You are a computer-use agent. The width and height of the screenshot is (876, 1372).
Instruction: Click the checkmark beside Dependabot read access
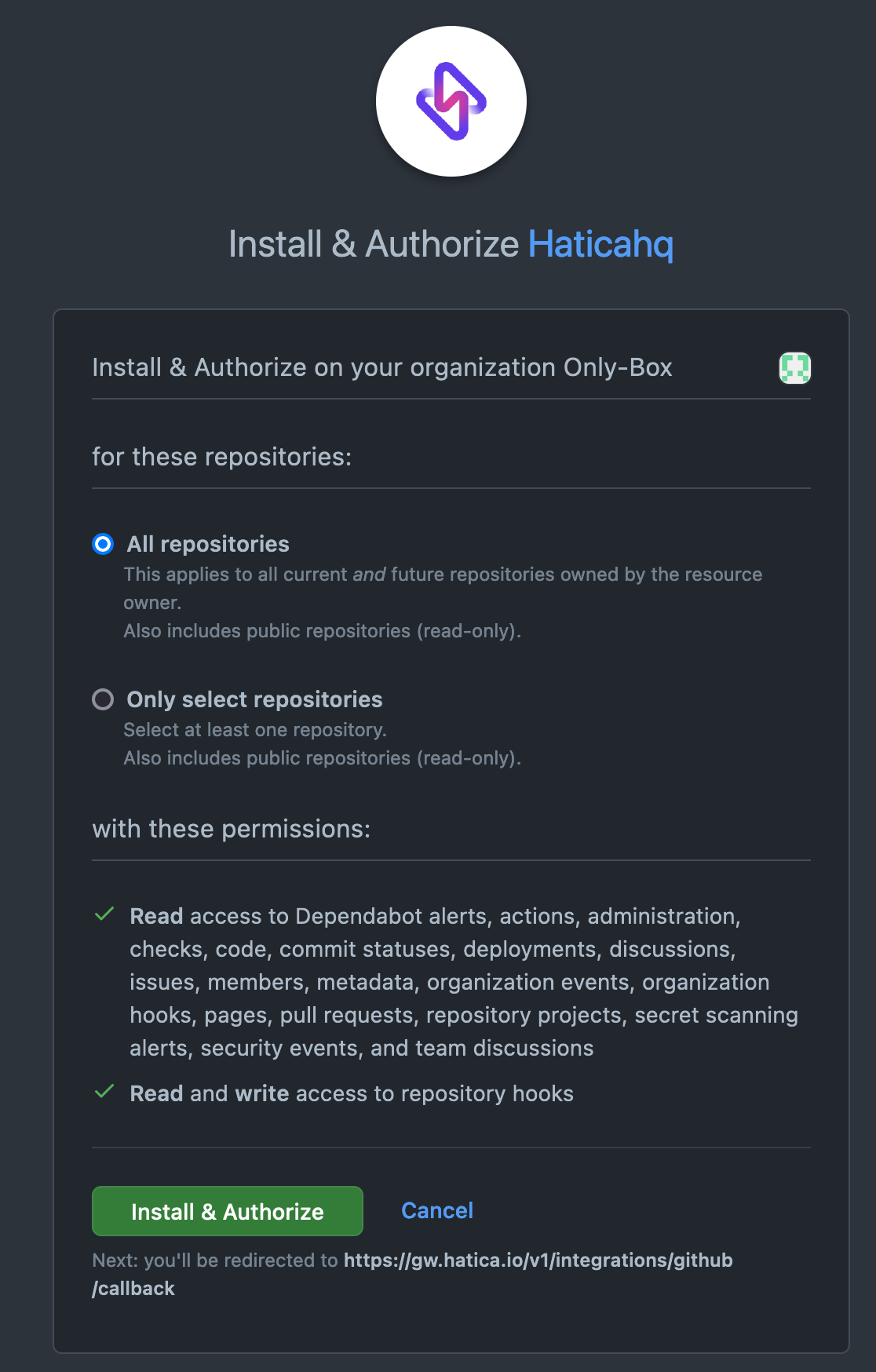(104, 914)
